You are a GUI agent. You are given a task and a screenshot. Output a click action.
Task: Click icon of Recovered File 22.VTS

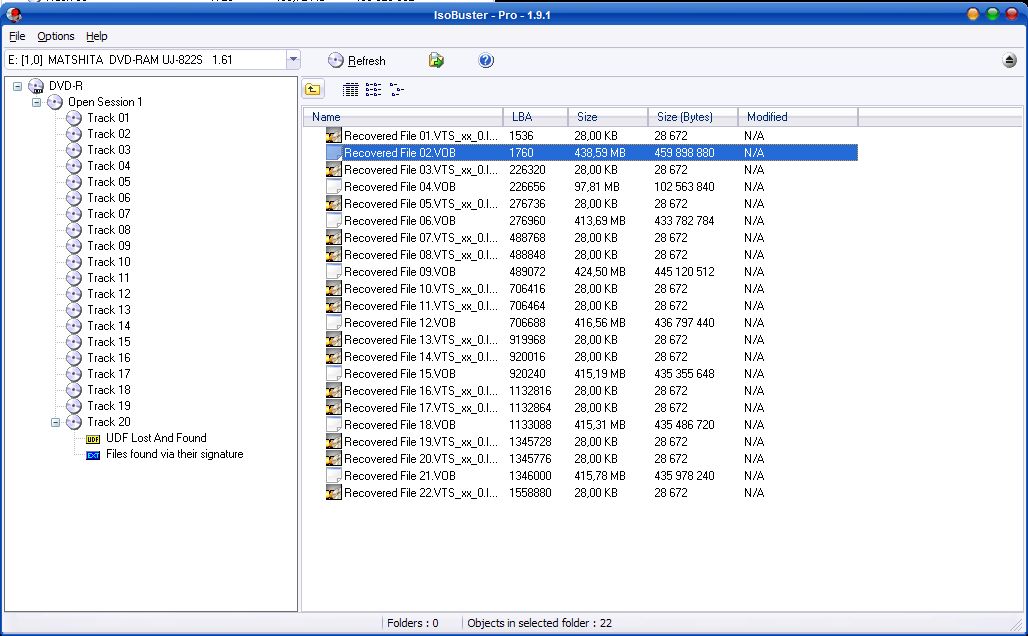click(x=334, y=493)
